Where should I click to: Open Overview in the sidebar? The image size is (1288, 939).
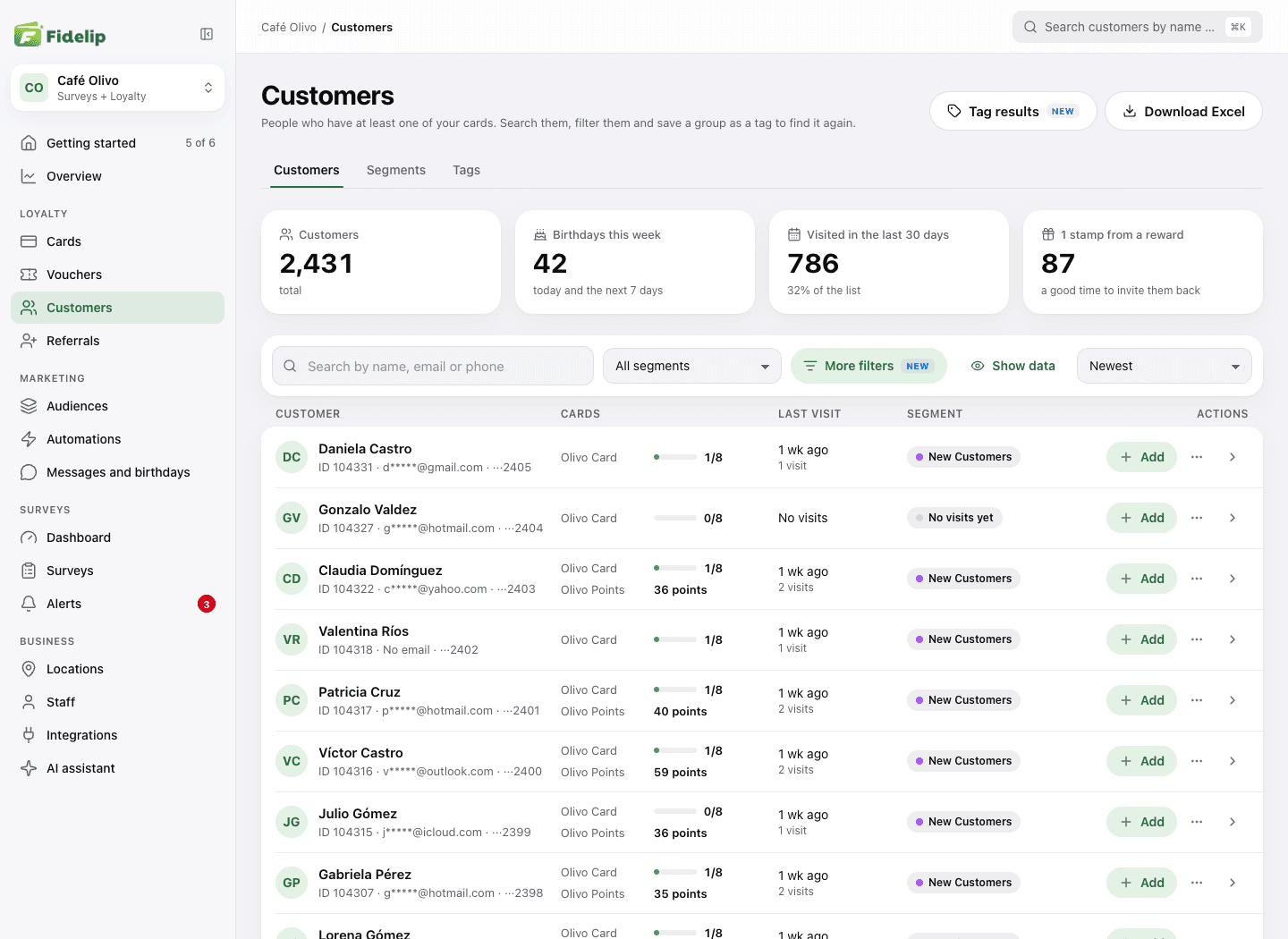[117, 176]
